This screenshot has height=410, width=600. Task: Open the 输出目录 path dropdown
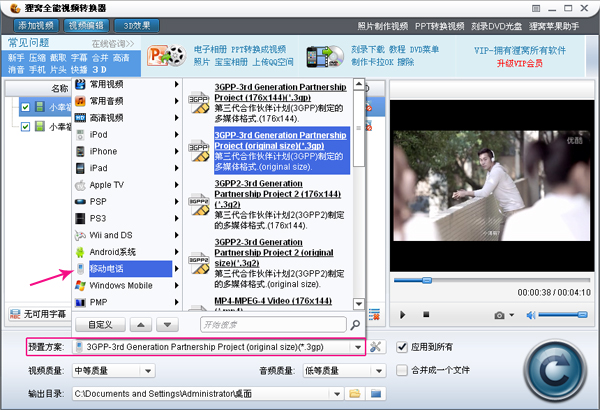pyautogui.click(x=337, y=394)
